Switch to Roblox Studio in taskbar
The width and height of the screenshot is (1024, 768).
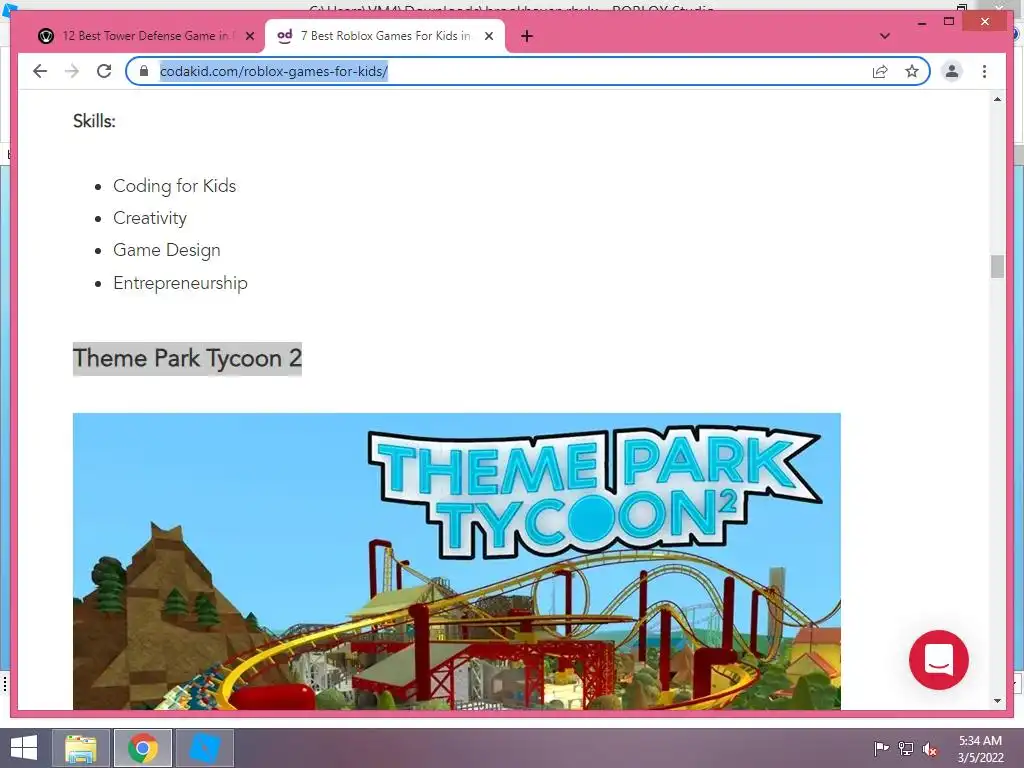(204, 748)
